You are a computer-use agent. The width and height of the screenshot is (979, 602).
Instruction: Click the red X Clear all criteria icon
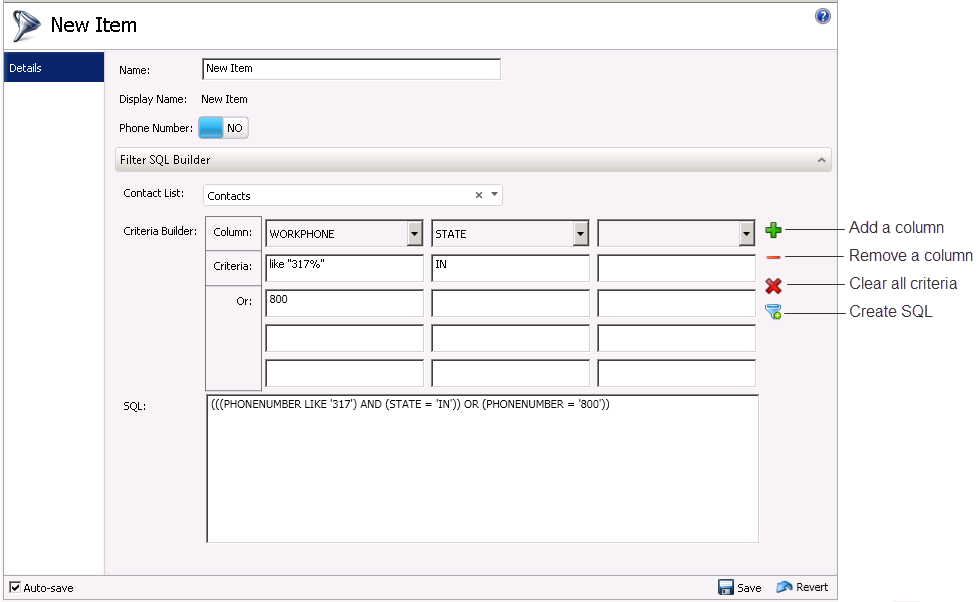pos(773,286)
